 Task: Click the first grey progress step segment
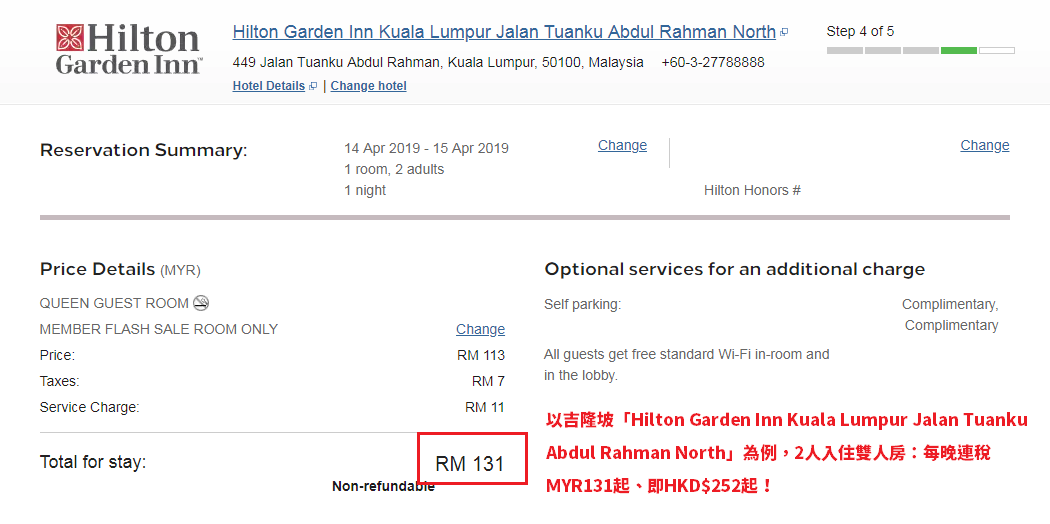click(844, 50)
